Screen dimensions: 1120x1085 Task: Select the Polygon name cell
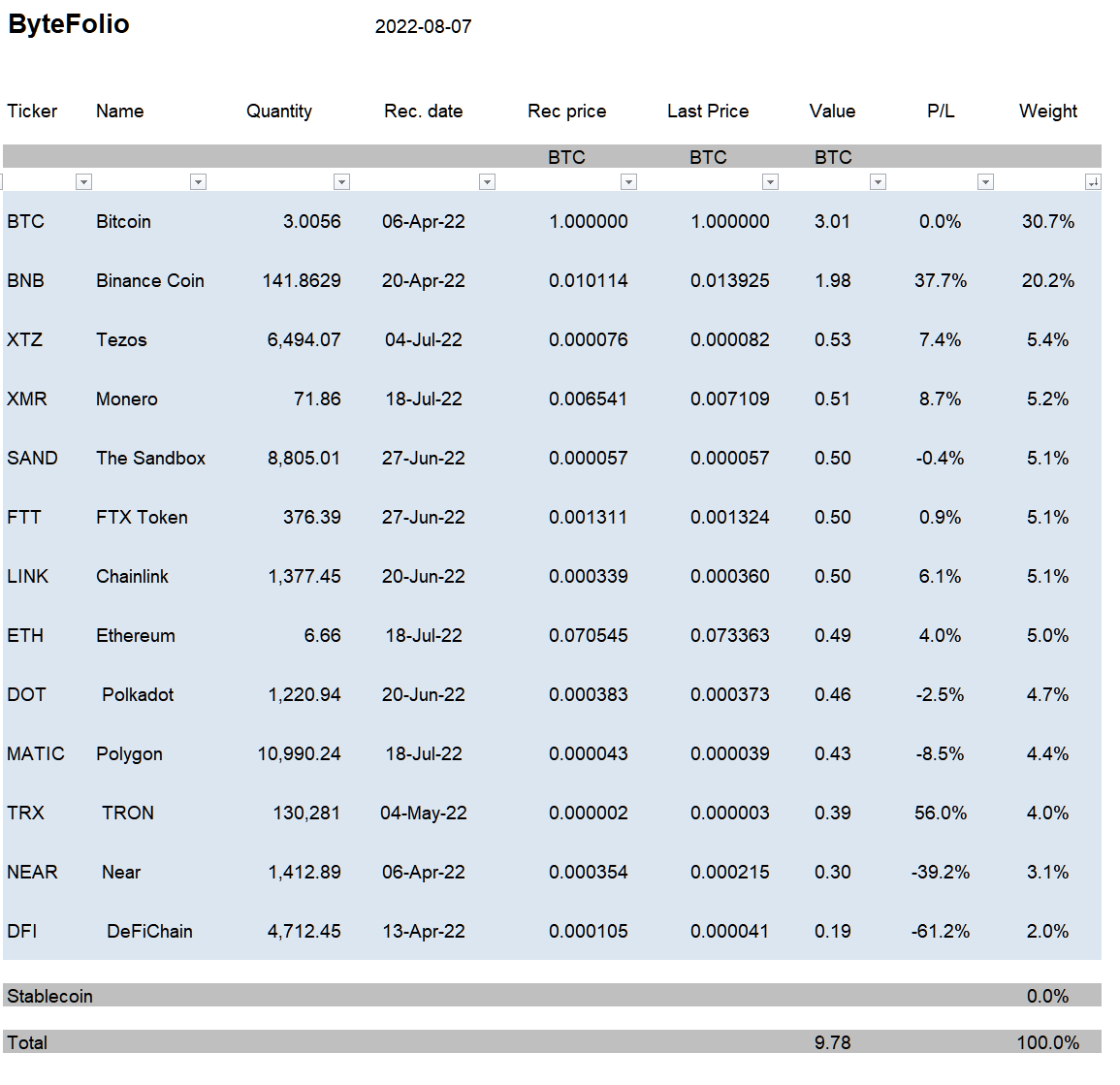(x=129, y=754)
